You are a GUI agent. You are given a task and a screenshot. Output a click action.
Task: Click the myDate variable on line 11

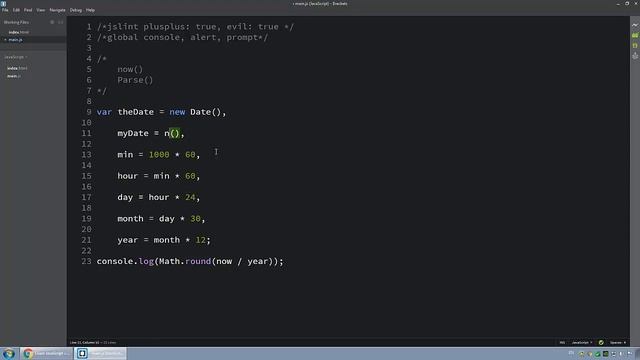[x=133, y=133]
